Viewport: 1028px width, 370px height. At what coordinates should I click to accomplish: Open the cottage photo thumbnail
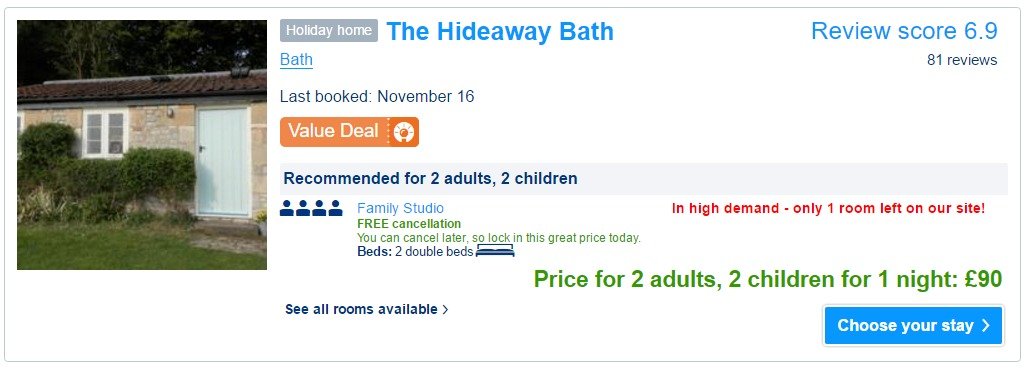point(142,145)
